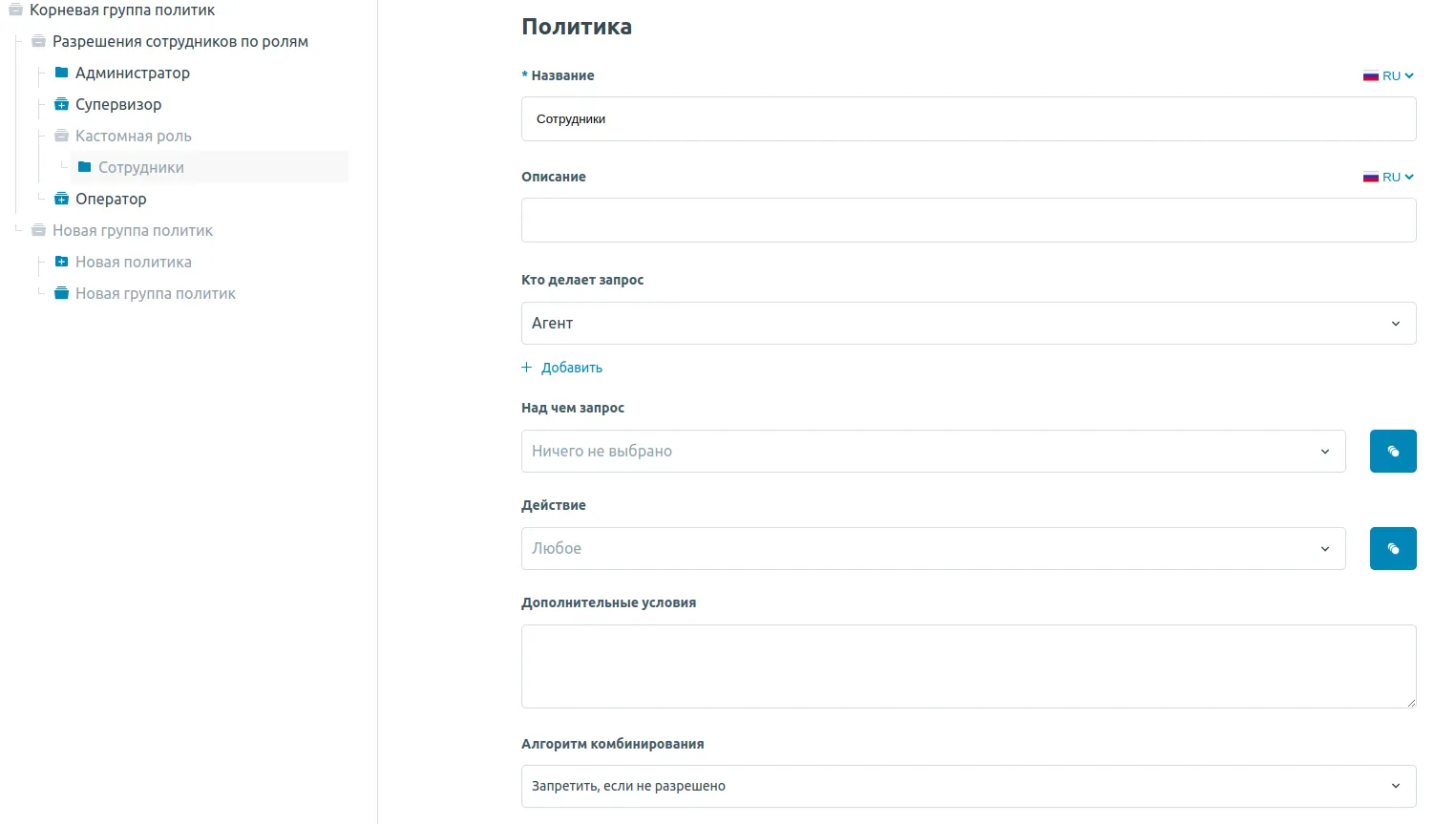The height and width of the screenshot is (824, 1456).
Task: Click the blue button beside Действие field
Action: [x=1392, y=548]
